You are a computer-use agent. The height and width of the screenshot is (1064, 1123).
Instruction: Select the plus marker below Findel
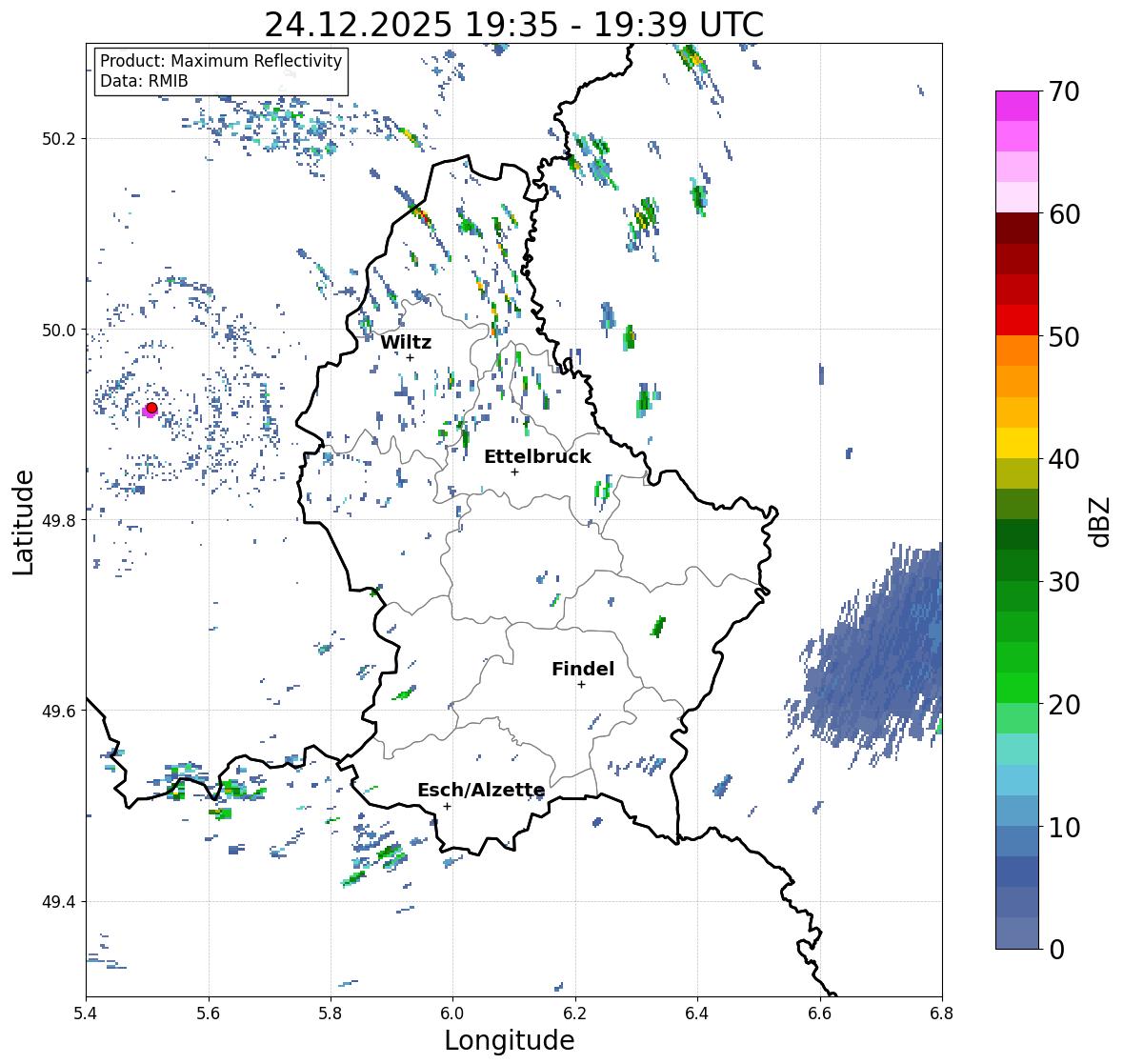(582, 685)
